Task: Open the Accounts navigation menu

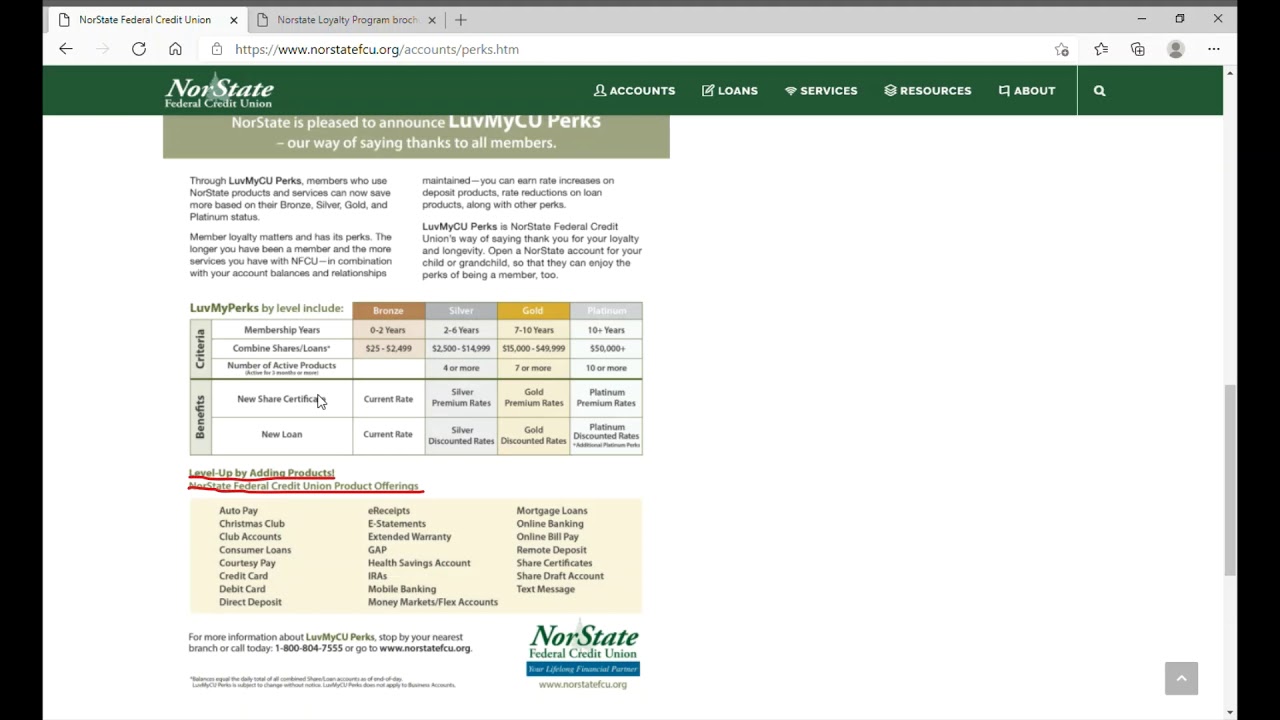Action: [634, 90]
